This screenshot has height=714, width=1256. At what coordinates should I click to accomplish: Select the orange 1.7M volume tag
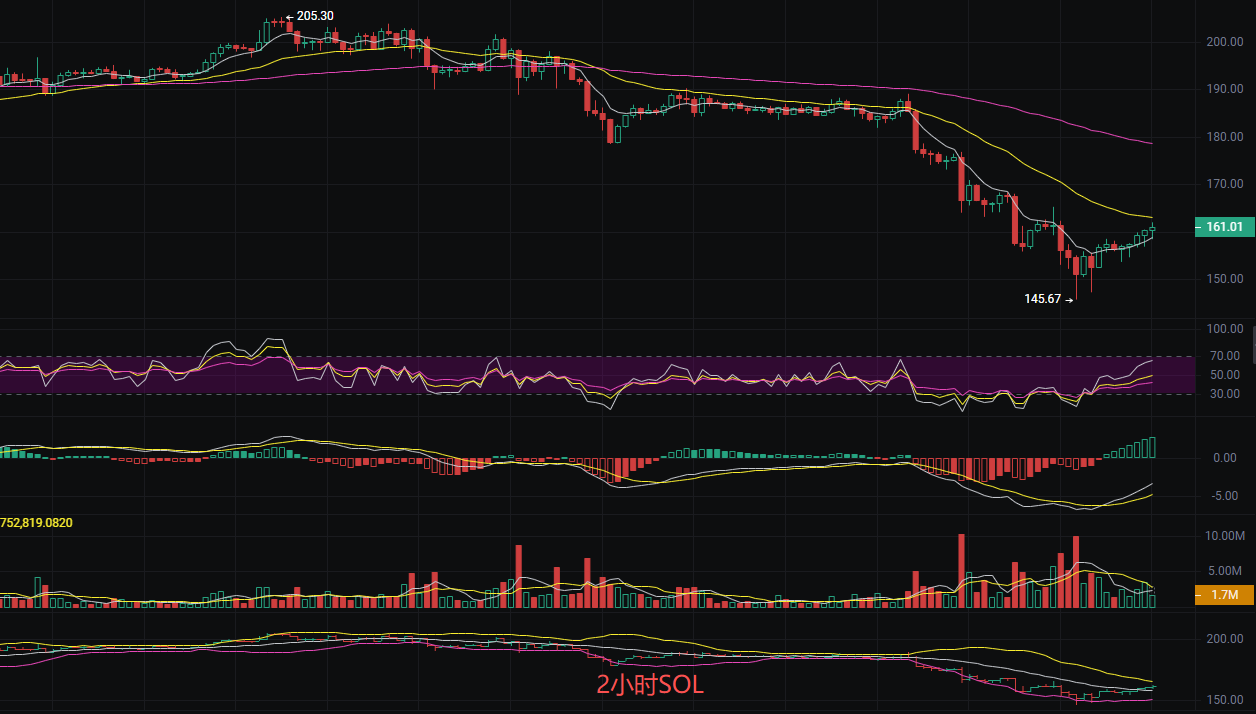1224,596
